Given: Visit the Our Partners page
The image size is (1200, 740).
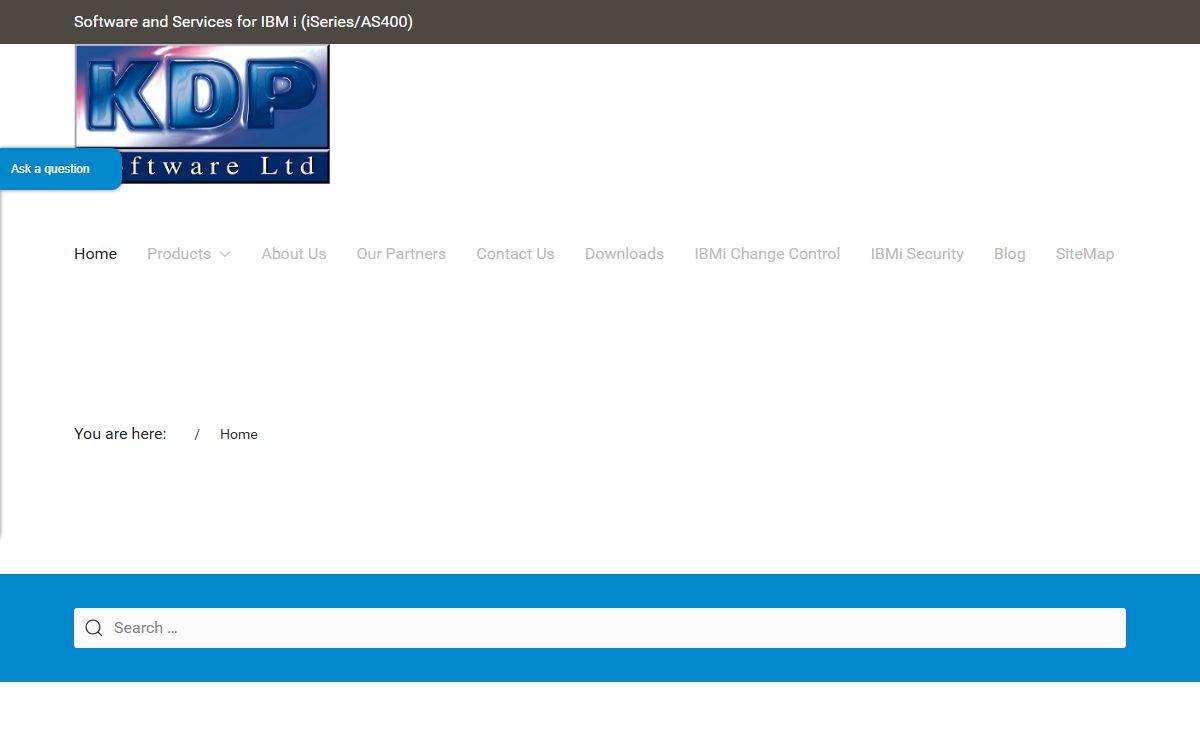Looking at the screenshot, I should [401, 254].
